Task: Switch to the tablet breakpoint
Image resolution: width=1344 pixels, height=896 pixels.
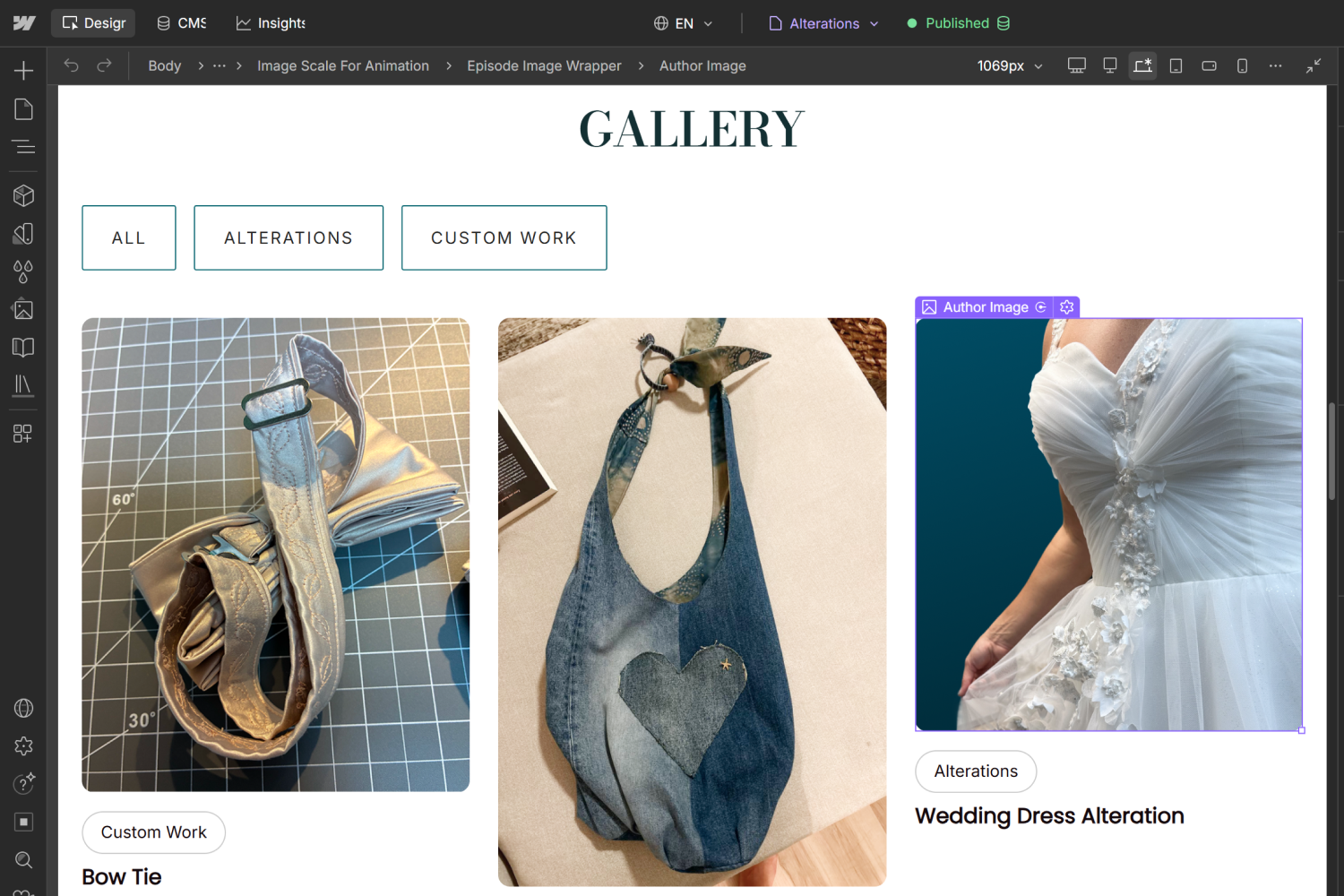Action: point(1176,65)
